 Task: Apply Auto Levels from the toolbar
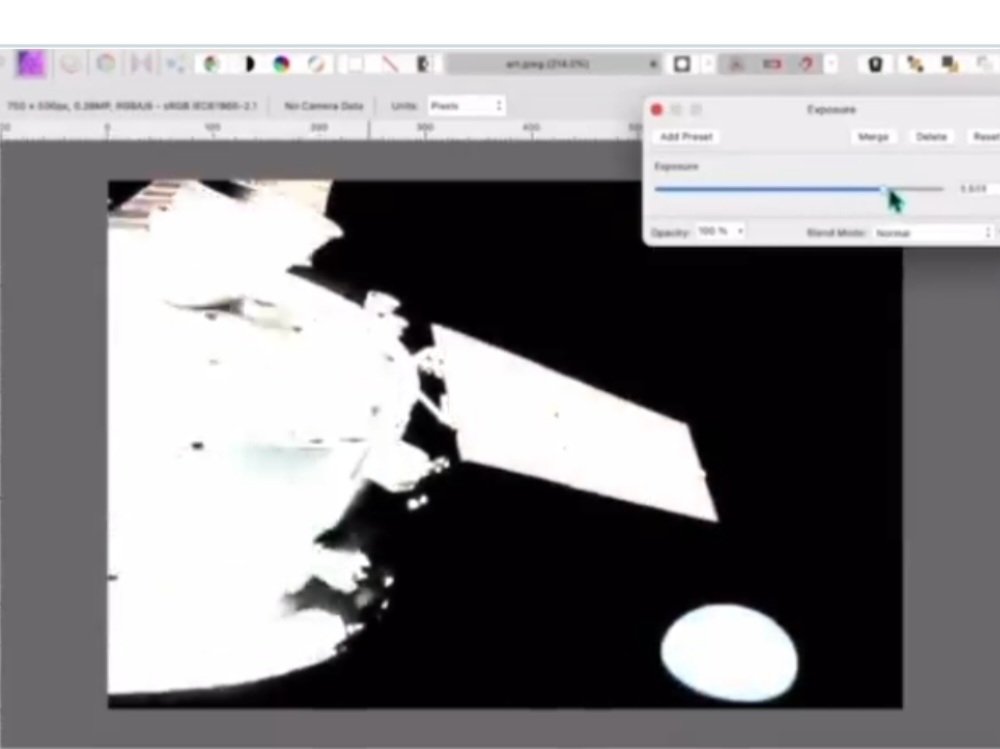212,64
